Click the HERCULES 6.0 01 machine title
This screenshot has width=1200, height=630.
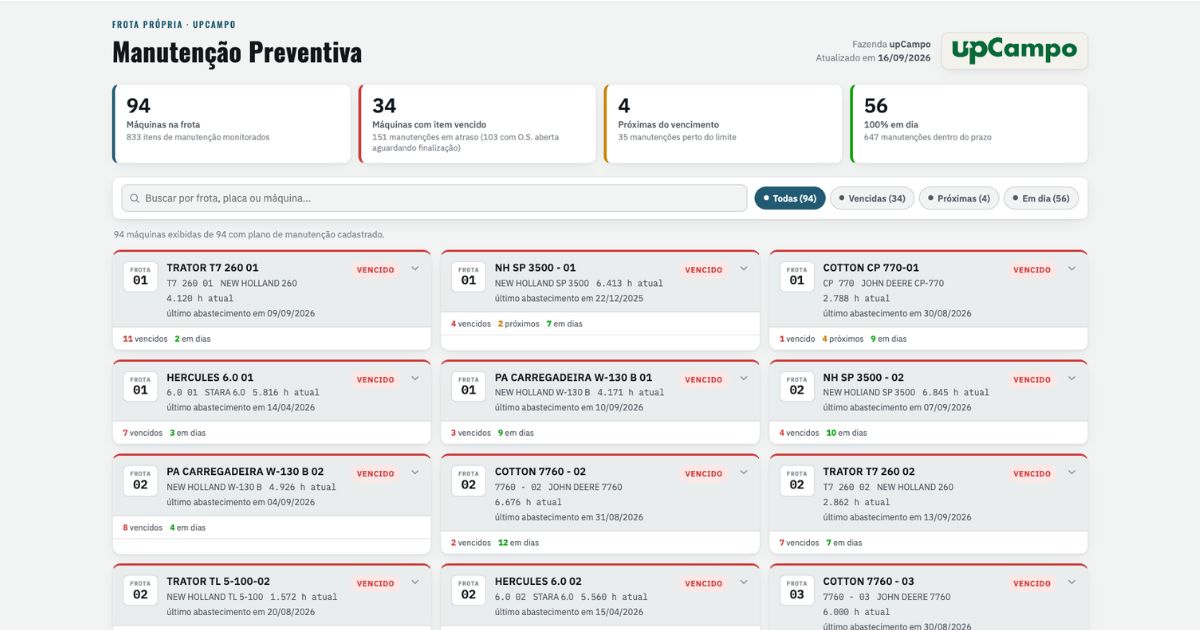click(210, 377)
